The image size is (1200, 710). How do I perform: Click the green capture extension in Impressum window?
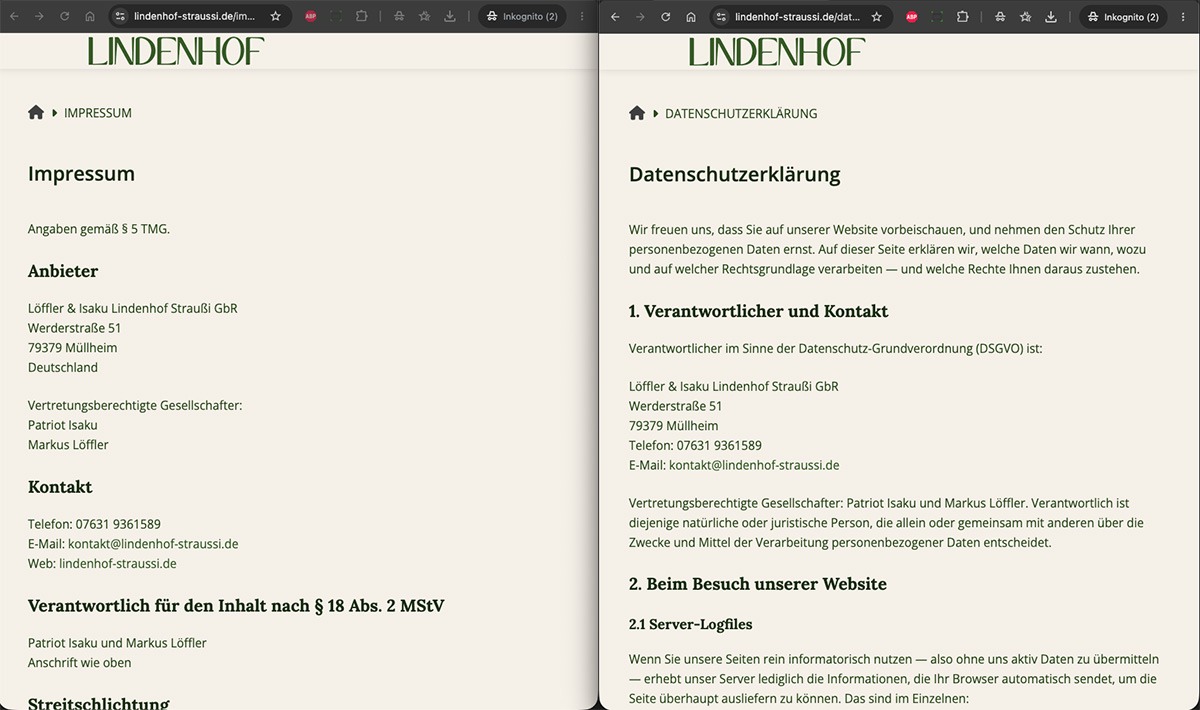pos(336,16)
